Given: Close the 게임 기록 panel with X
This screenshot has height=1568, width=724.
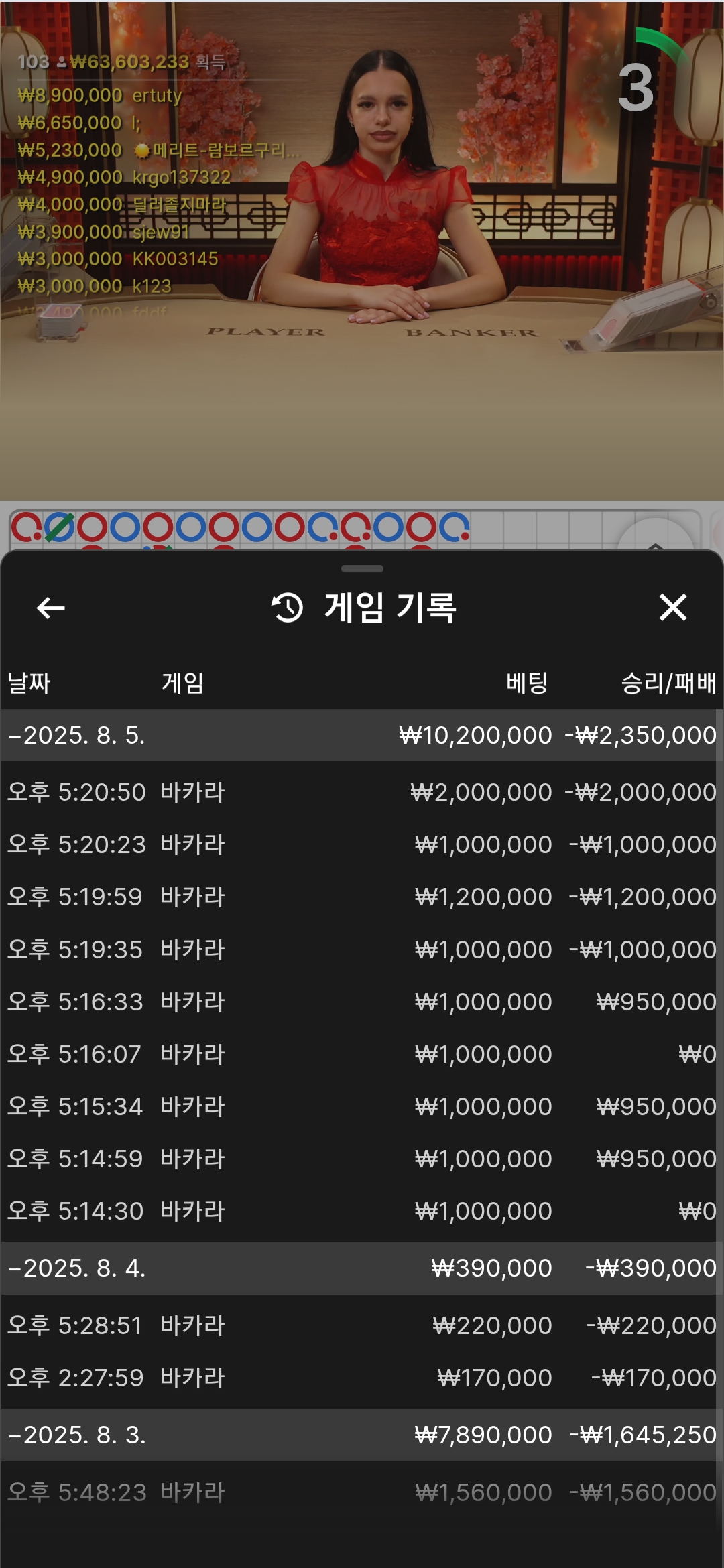Looking at the screenshot, I should (672, 608).
